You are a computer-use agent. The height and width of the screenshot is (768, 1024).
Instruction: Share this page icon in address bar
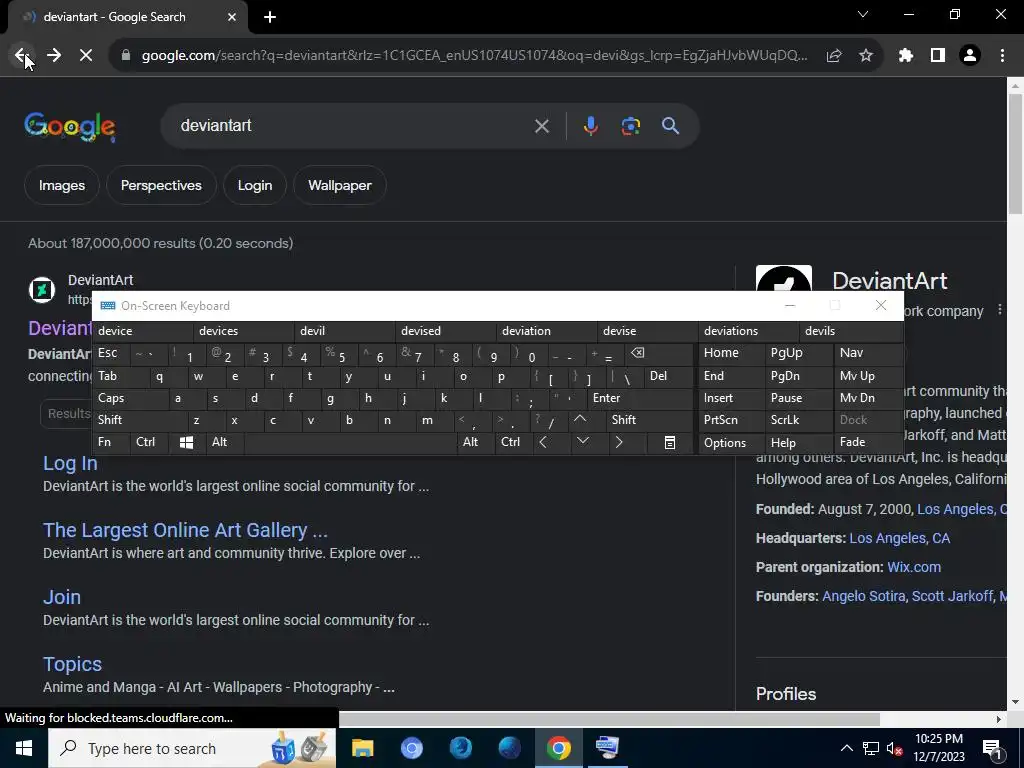[834, 56]
